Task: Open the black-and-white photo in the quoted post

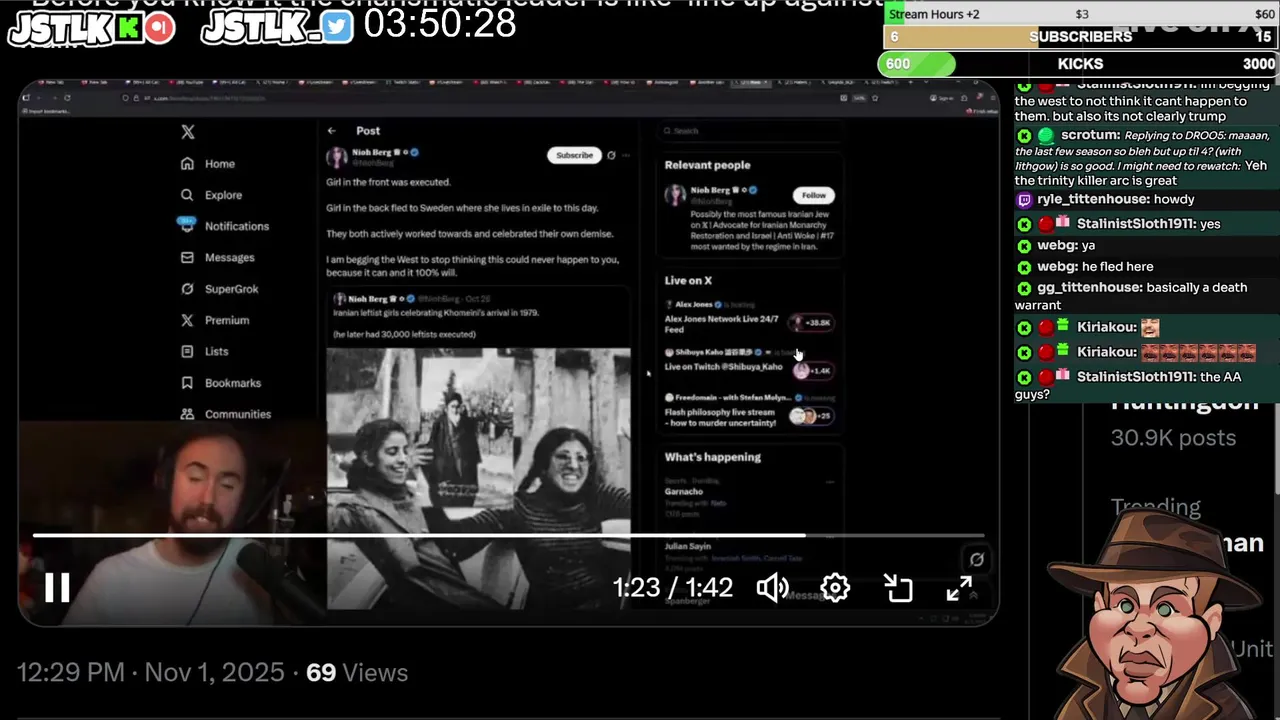Action: [479, 478]
